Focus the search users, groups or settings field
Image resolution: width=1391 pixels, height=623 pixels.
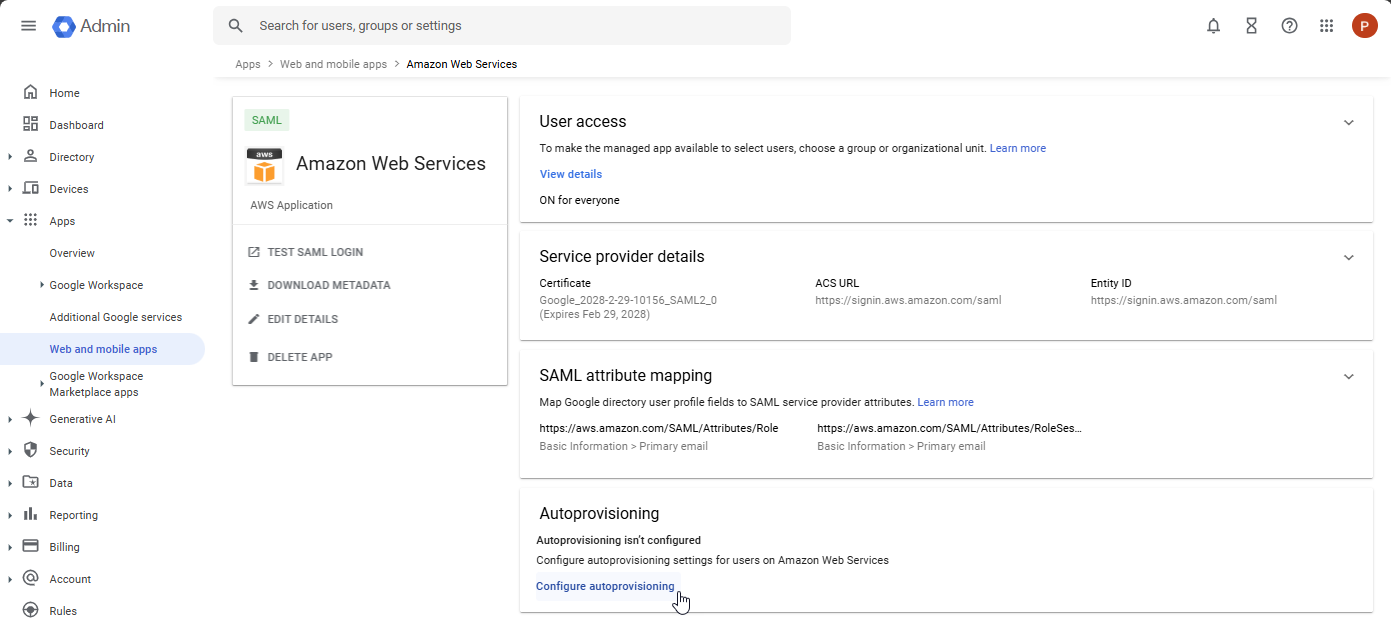click(x=502, y=26)
